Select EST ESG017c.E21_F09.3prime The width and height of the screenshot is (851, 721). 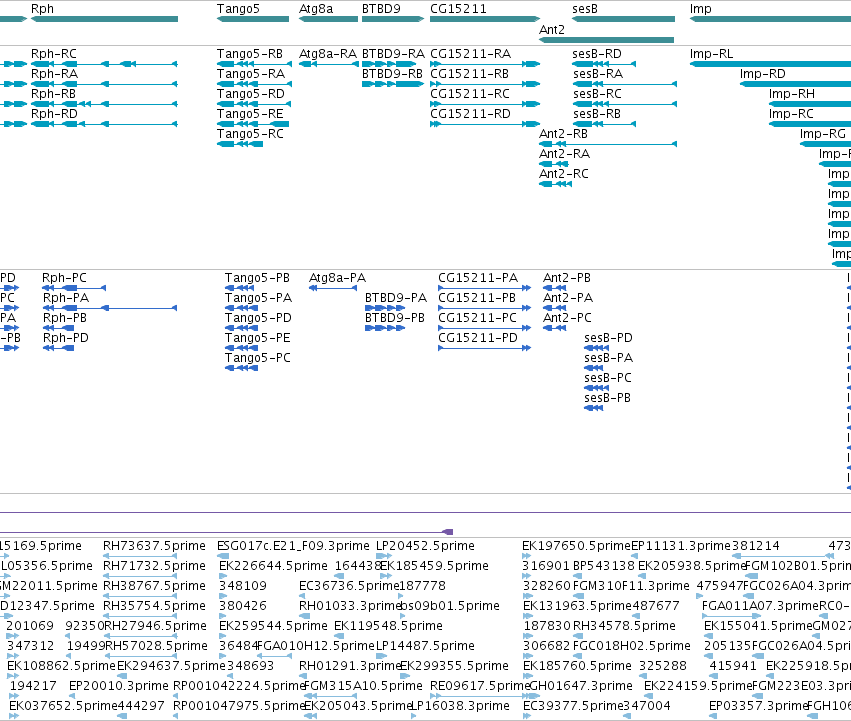click(x=223, y=556)
